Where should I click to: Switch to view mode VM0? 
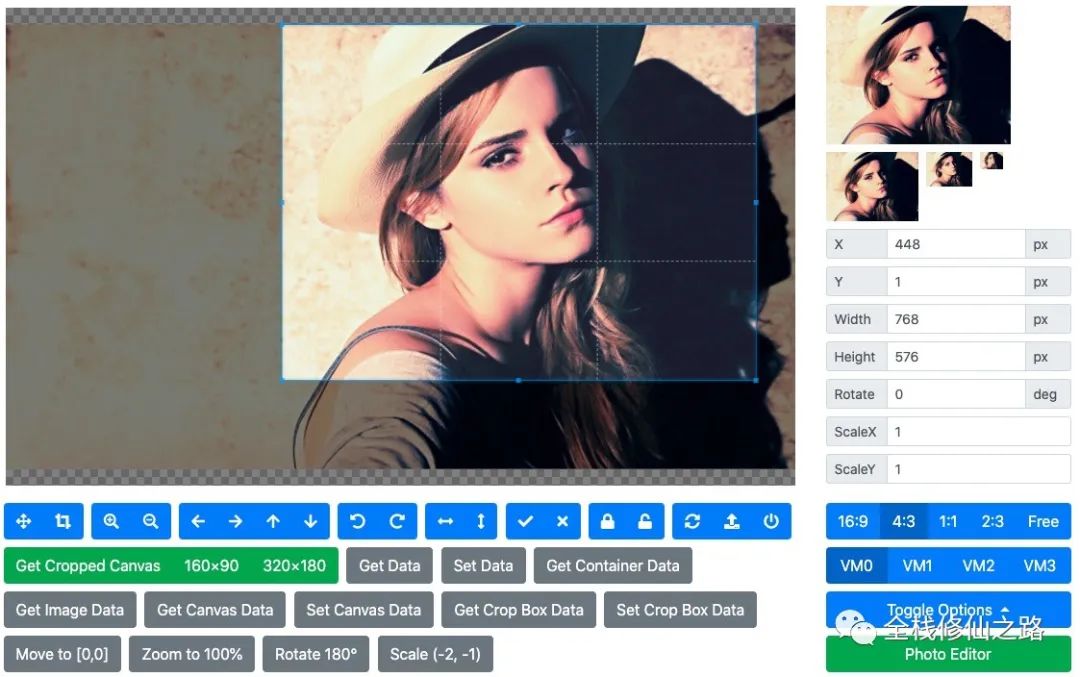[857, 565]
